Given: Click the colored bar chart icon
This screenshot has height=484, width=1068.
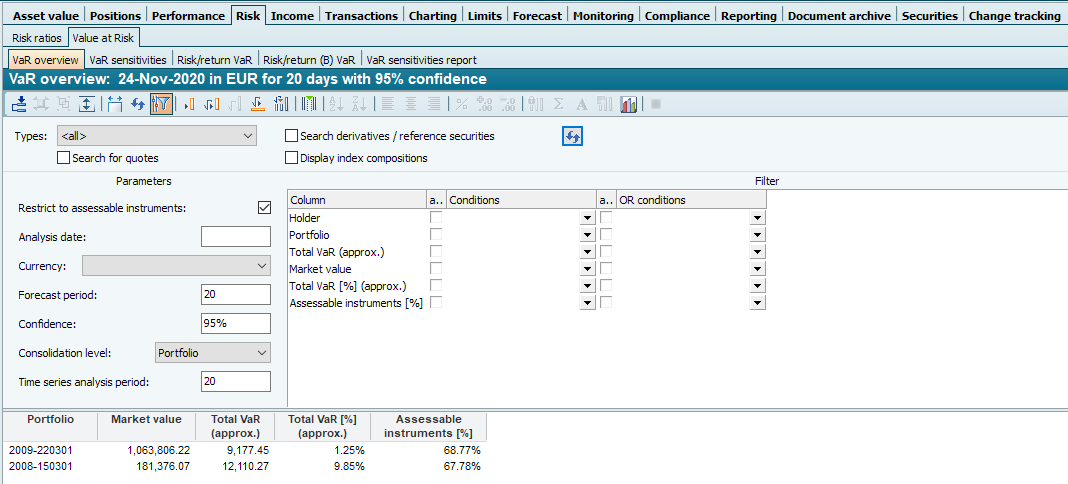Looking at the screenshot, I should 630,104.
